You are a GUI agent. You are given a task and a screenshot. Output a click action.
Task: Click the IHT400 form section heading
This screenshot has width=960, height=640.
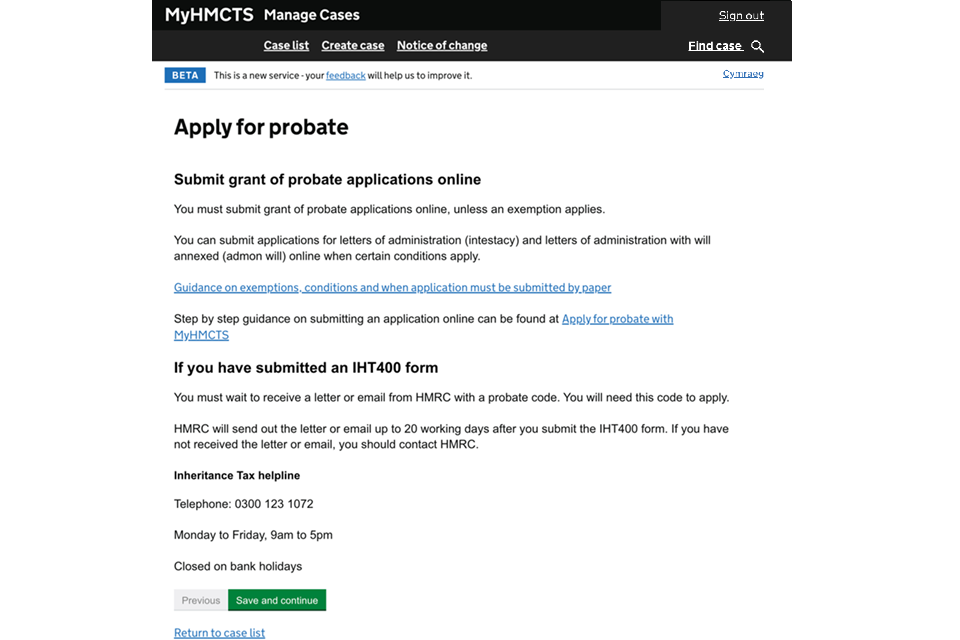pyautogui.click(x=306, y=368)
